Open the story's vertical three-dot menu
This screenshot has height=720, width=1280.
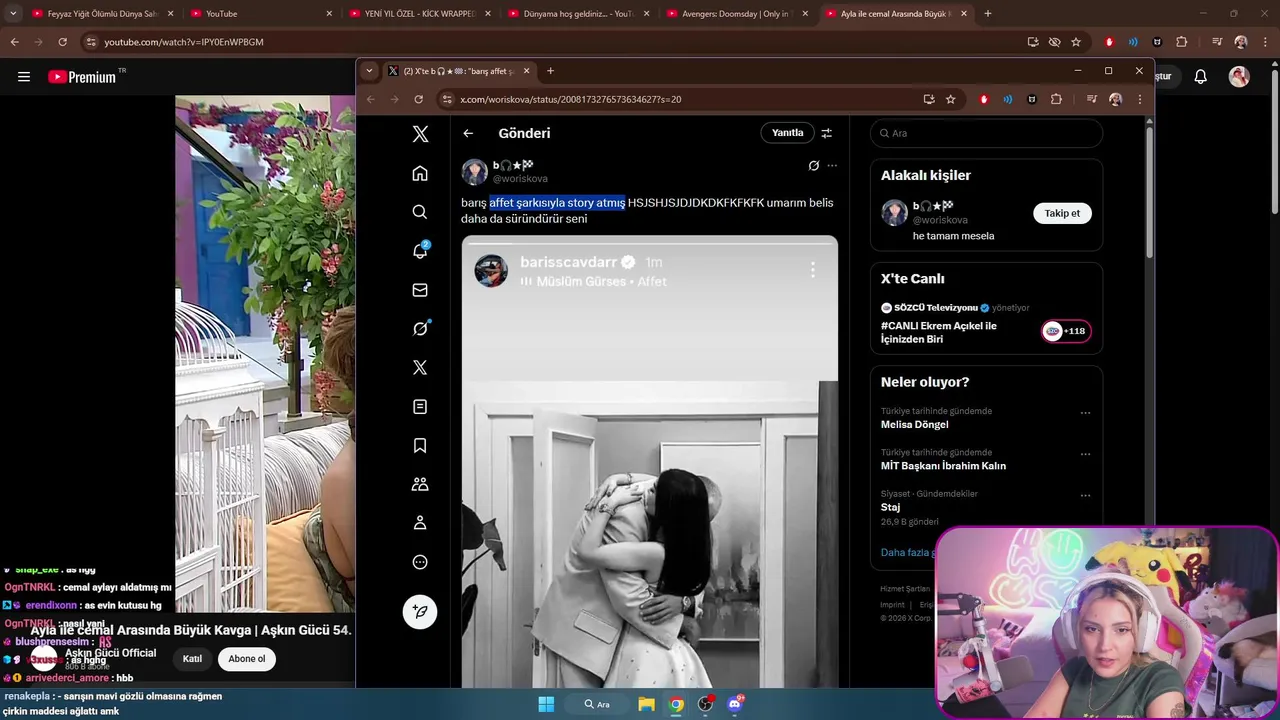pyautogui.click(x=812, y=270)
